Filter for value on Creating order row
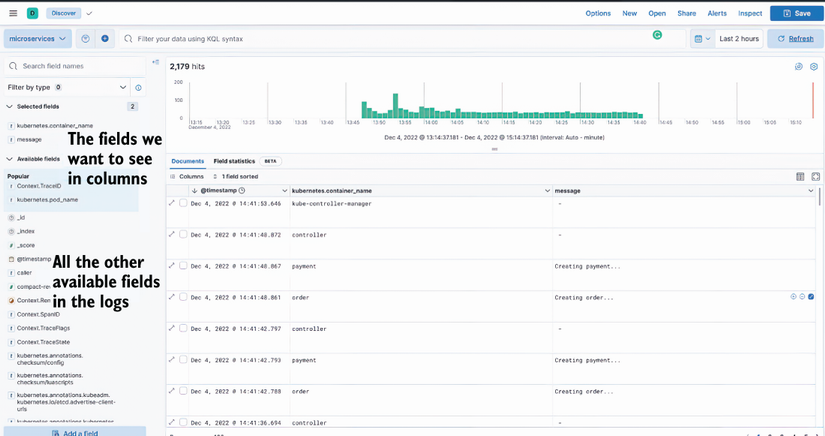This screenshot has height=436, width=825. point(793,297)
